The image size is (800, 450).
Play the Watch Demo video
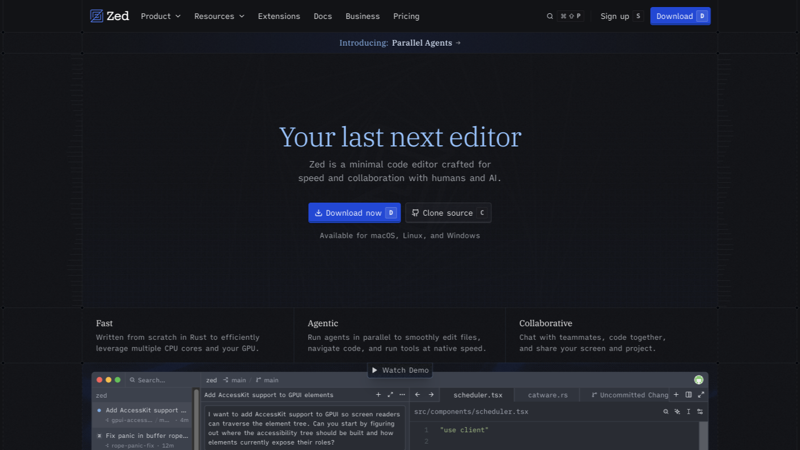tap(400, 370)
